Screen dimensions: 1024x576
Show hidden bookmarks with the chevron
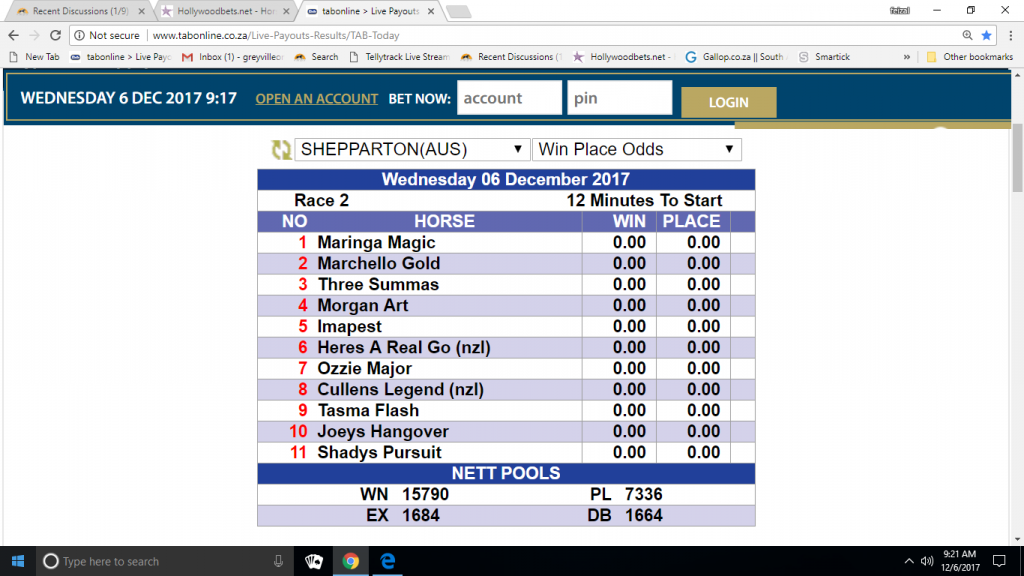point(907,57)
